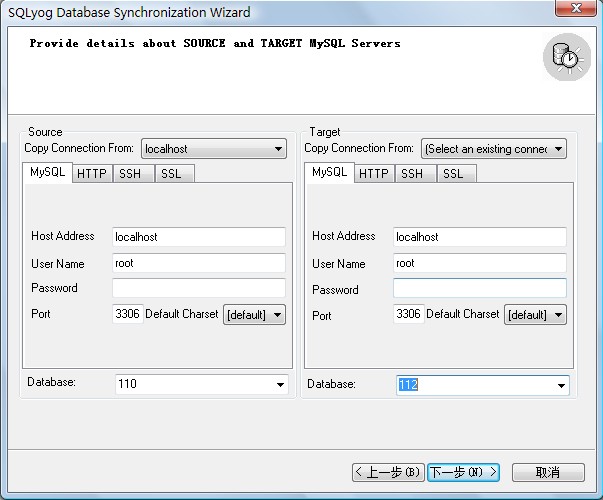Focus the Source Port field

pos(128,314)
